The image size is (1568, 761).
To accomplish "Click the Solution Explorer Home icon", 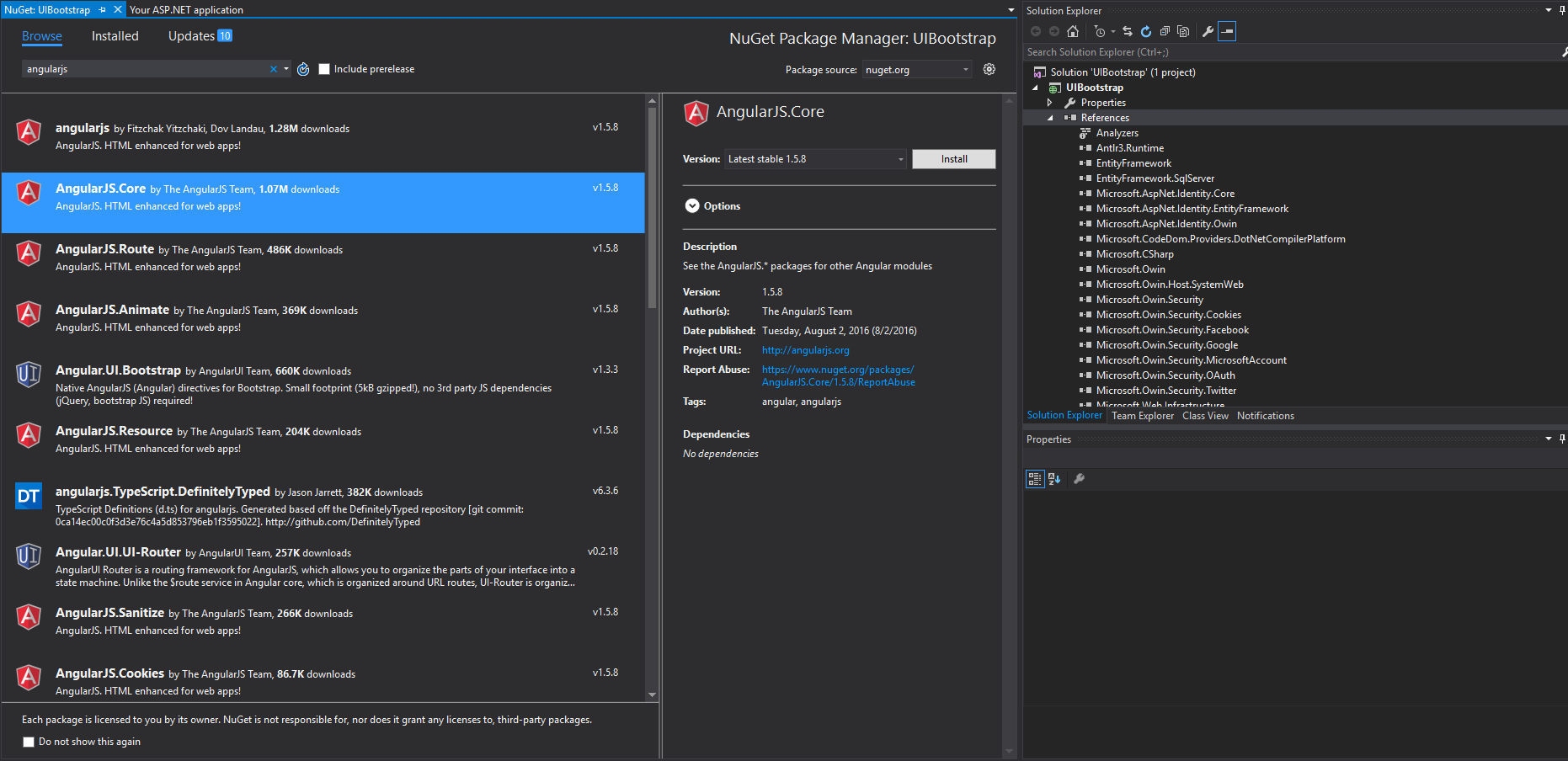I will point(1073,31).
